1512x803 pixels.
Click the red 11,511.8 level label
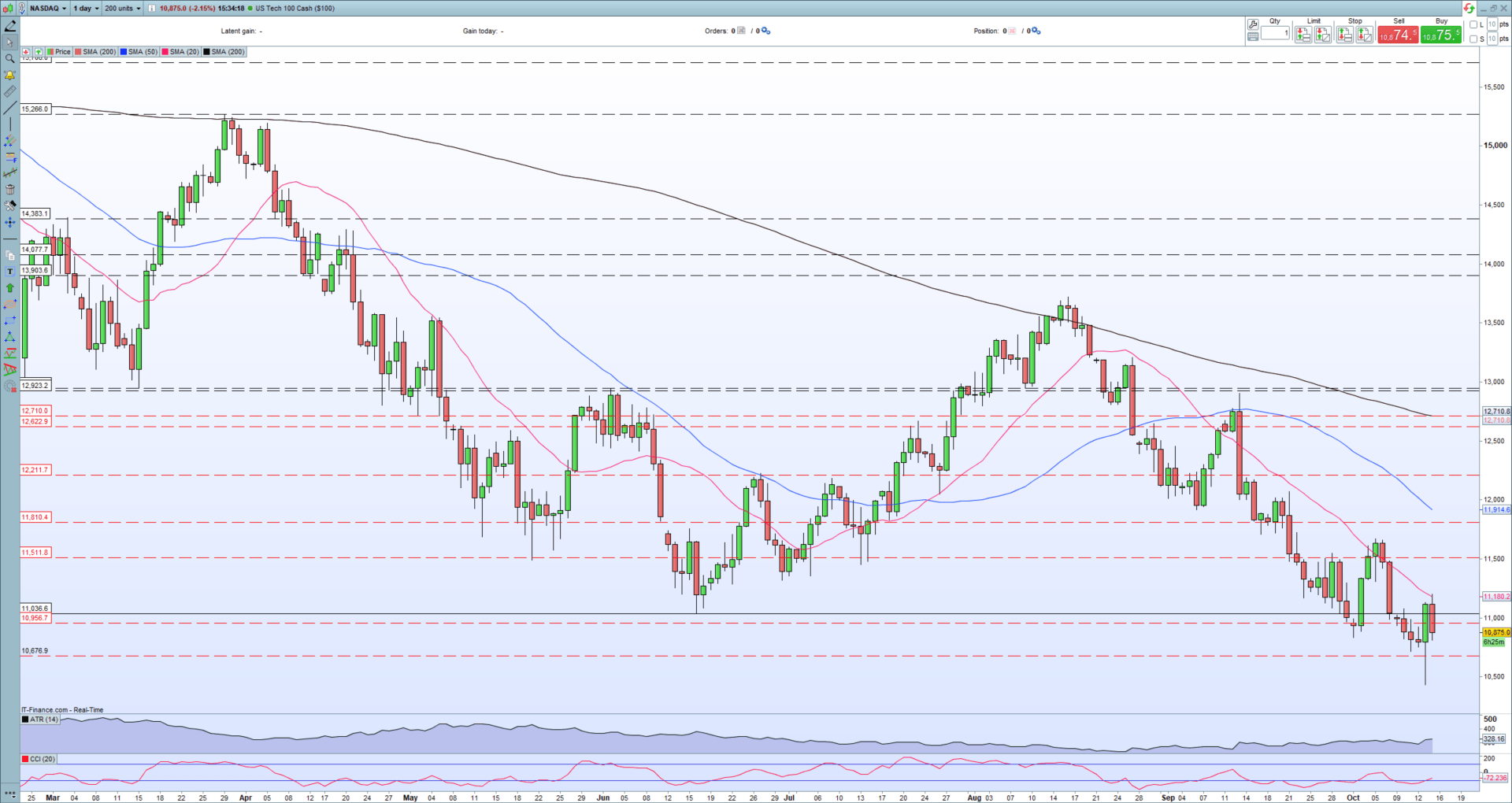[x=35, y=553]
